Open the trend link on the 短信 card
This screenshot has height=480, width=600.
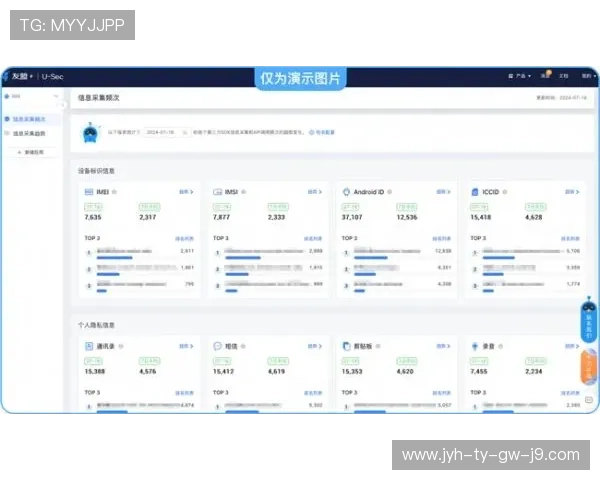tap(315, 346)
